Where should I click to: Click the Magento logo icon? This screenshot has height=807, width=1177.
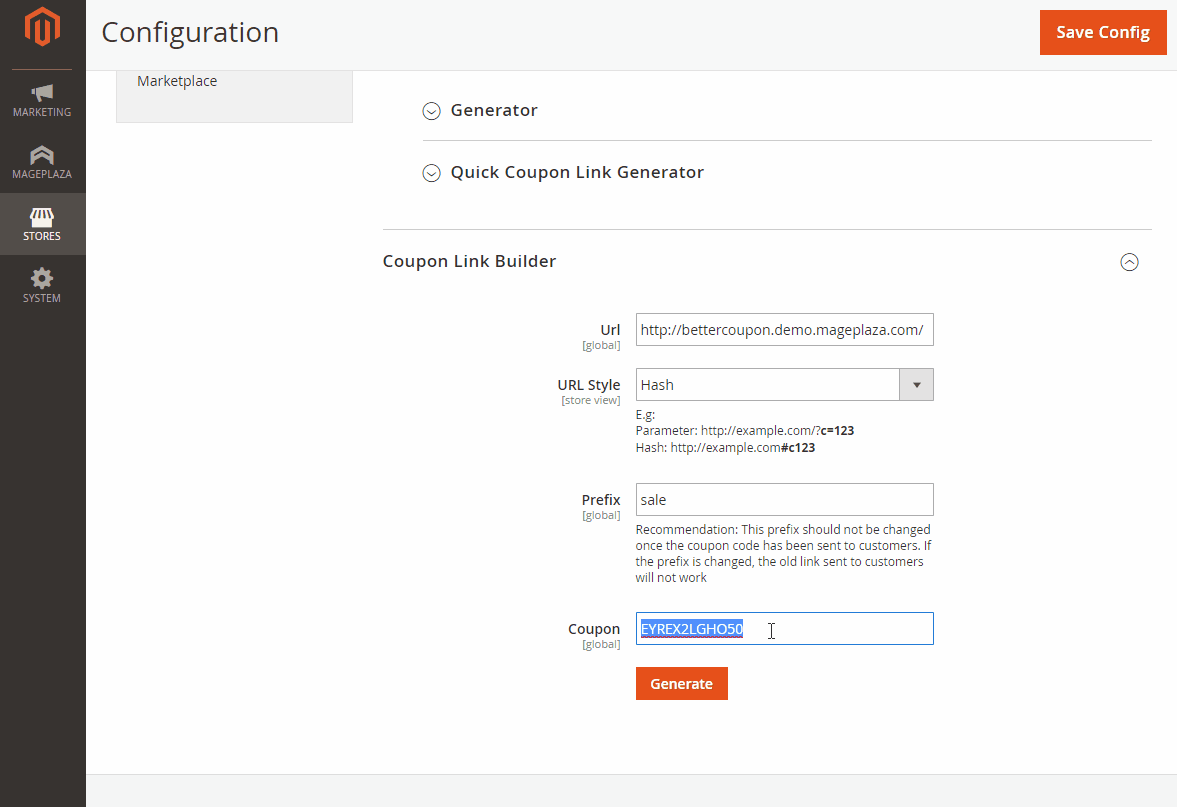tap(42, 28)
